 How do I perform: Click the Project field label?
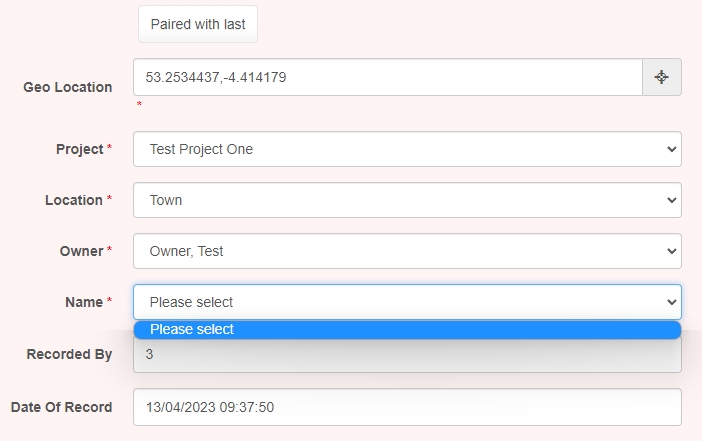[80, 149]
